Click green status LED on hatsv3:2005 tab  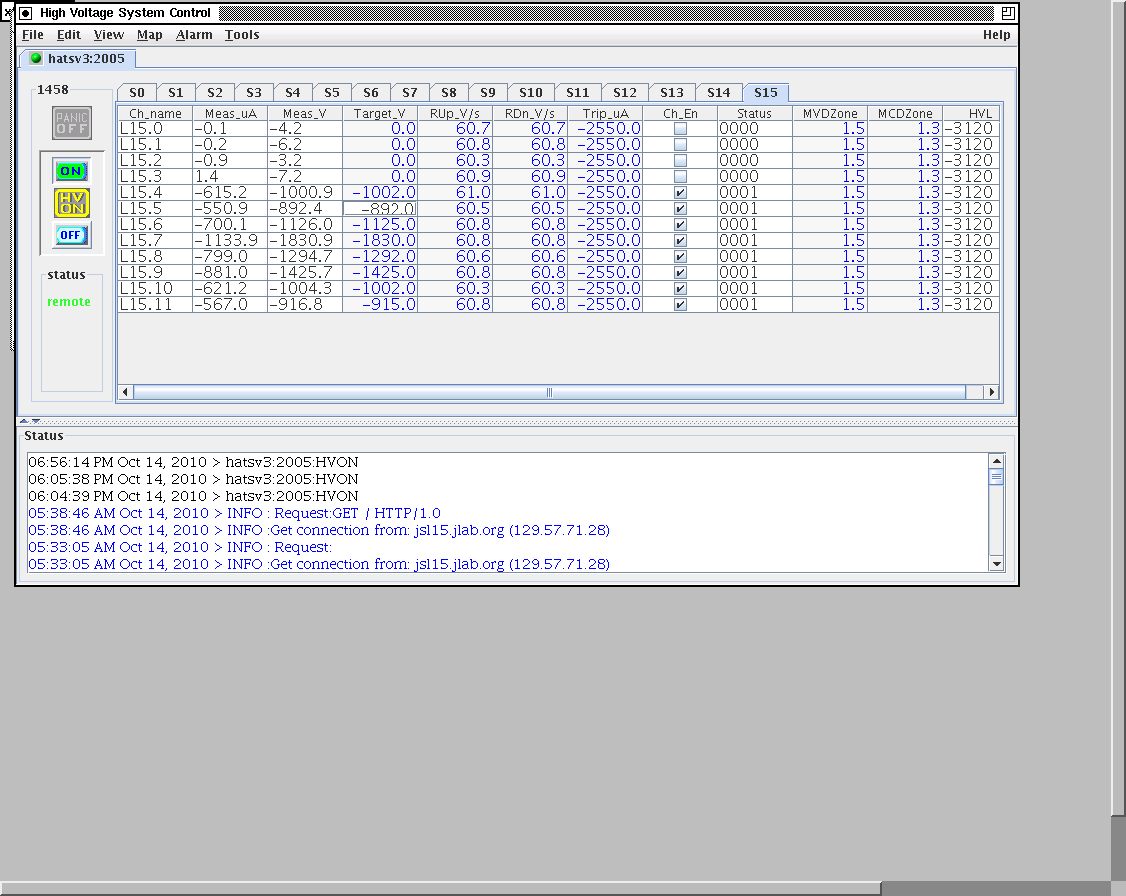[36, 58]
